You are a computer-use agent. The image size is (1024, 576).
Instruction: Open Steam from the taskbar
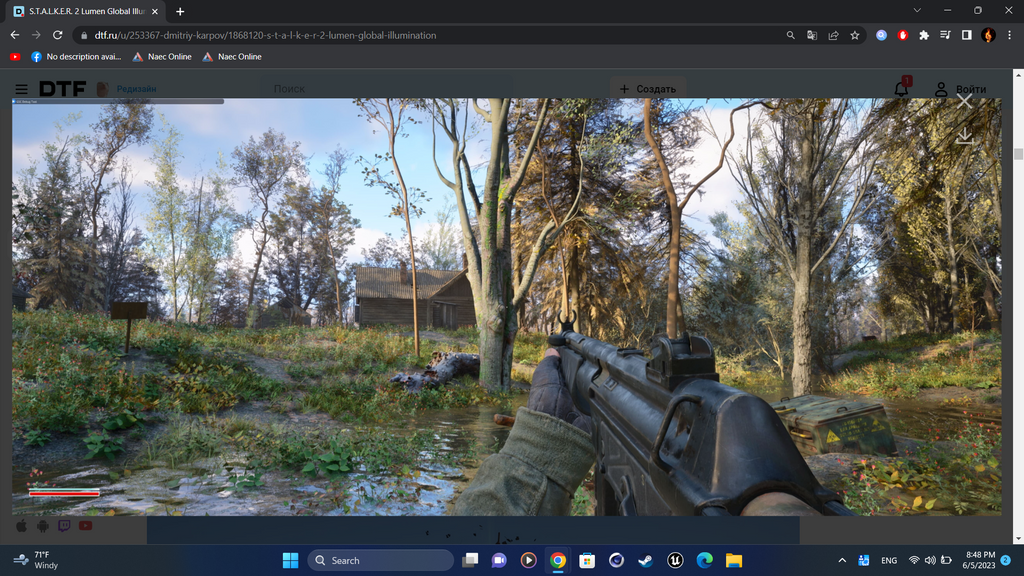click(645, 560)
